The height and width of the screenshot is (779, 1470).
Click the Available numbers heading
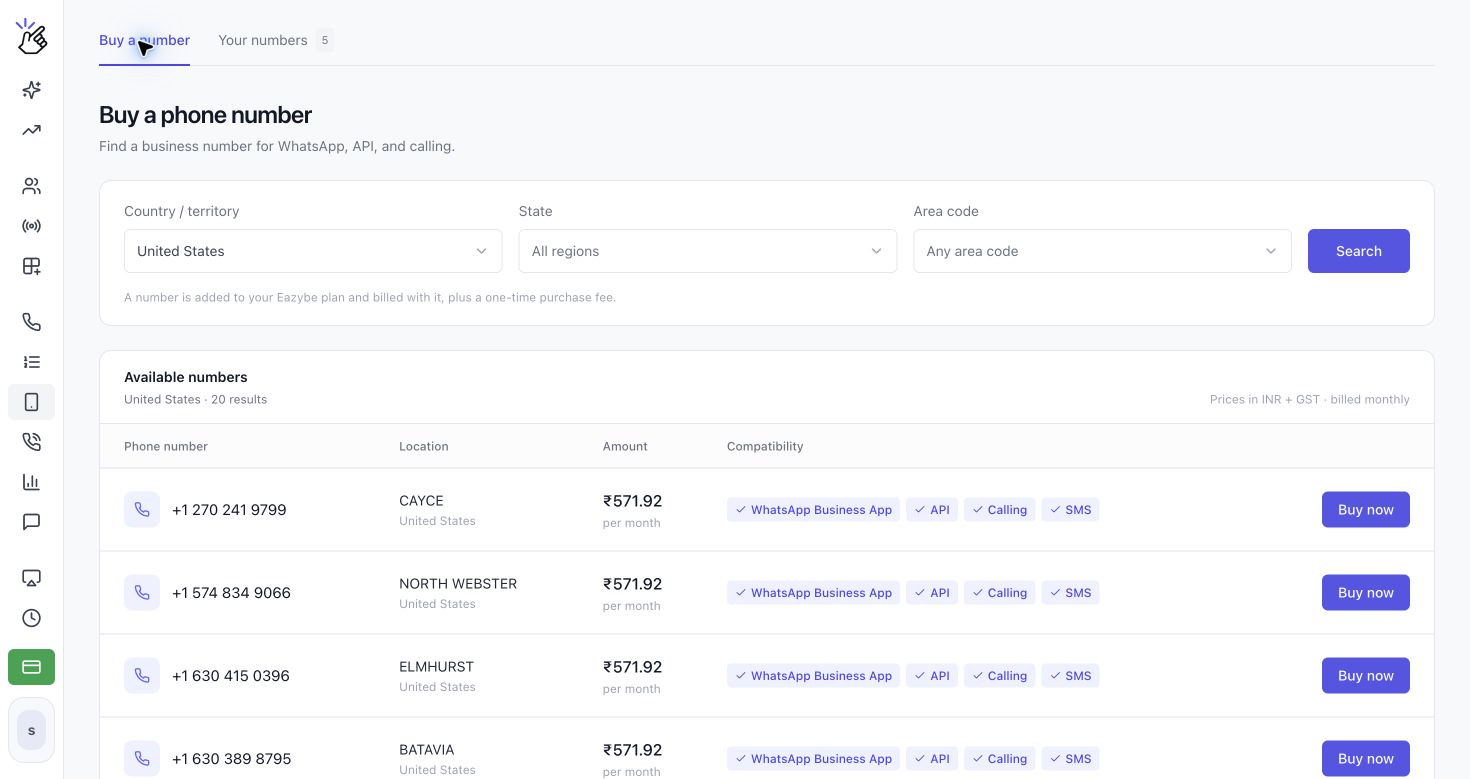point(186,377)
